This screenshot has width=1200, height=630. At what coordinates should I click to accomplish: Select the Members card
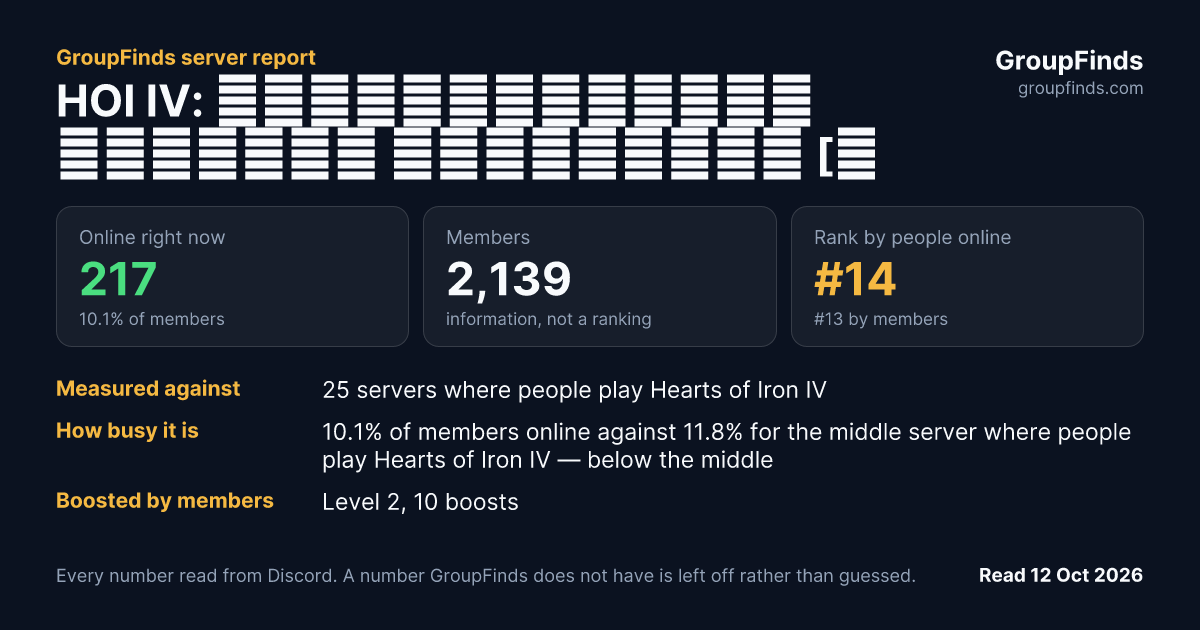click(x=600, y=276)
